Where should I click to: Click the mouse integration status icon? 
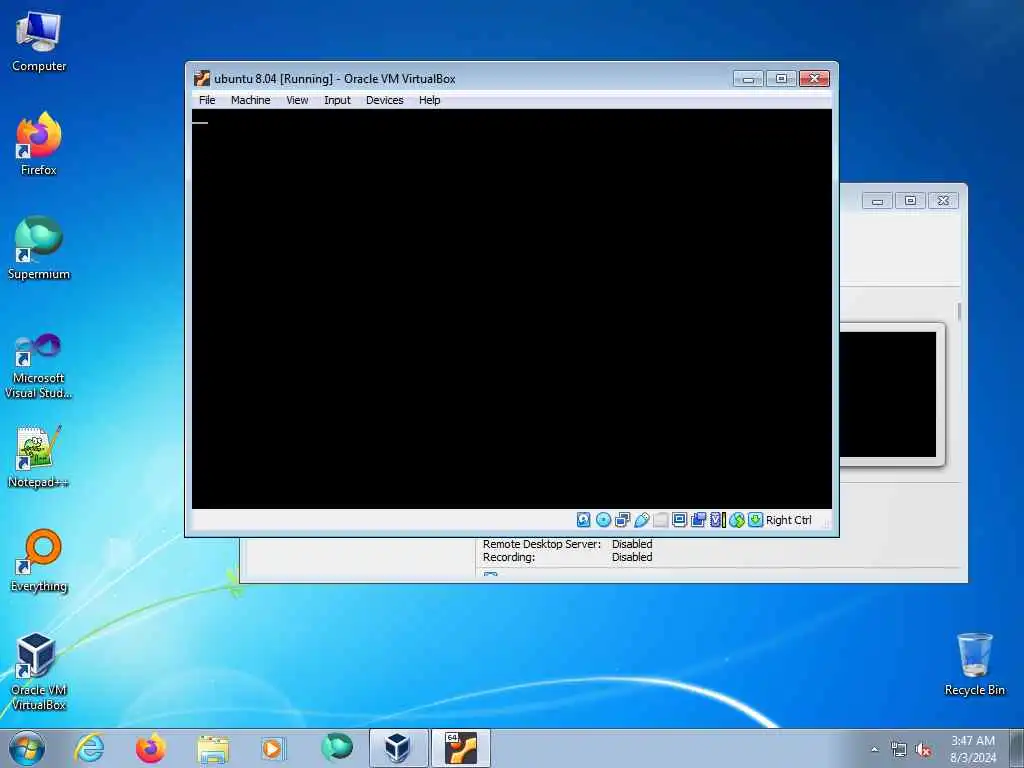point(737,520)
